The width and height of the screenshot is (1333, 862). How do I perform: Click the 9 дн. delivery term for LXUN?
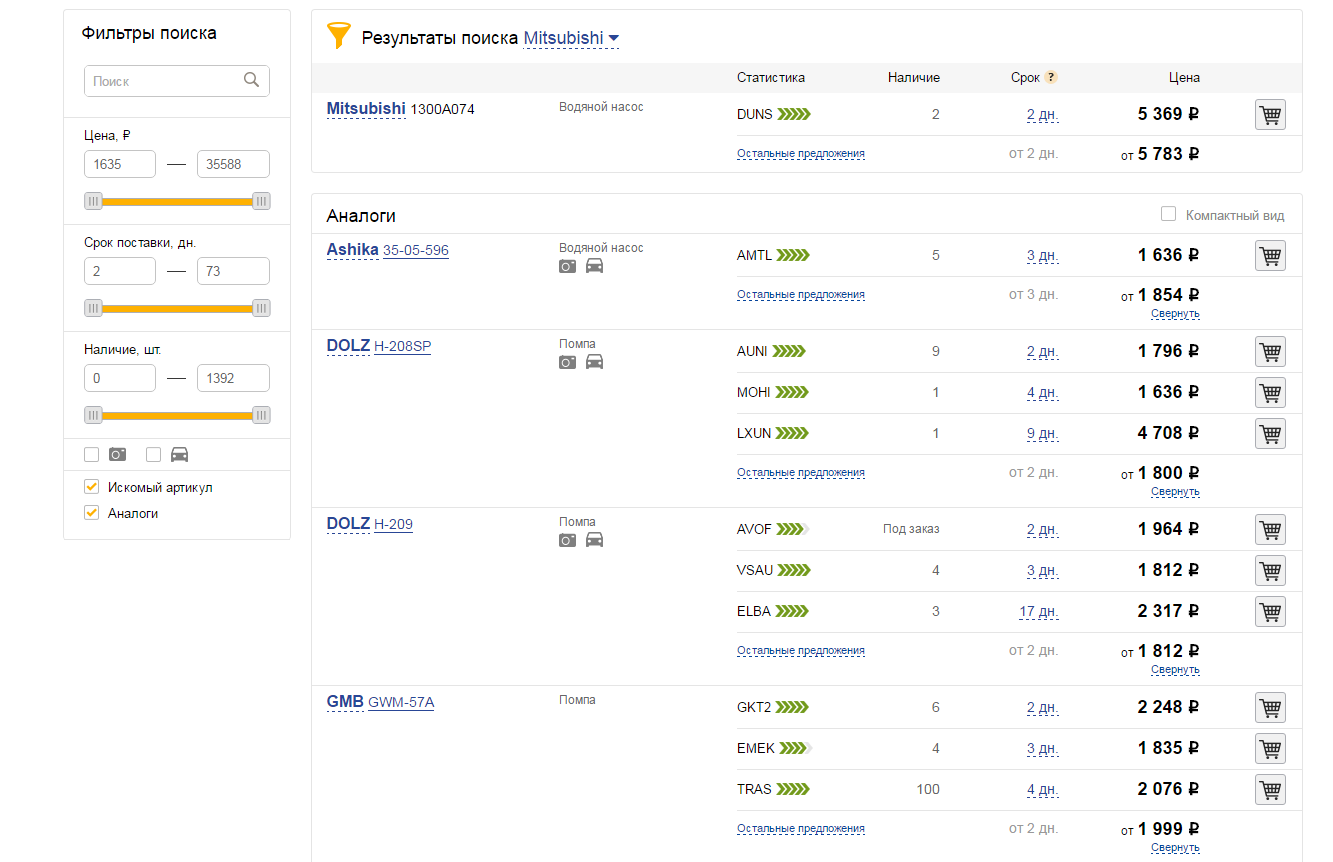1042,433
